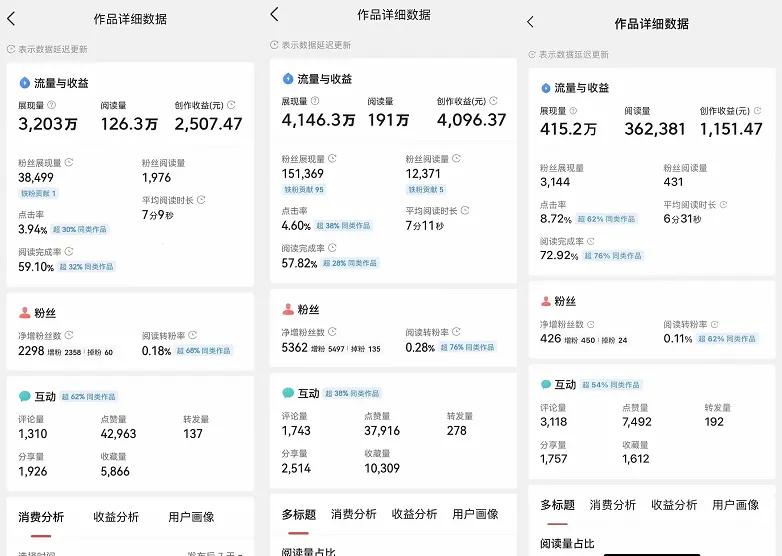Tap the help icon beside 展现量 above 4,146.3万
Image resolution: width=782 pixels, height=556 pixels.
[x=315, y=101]
